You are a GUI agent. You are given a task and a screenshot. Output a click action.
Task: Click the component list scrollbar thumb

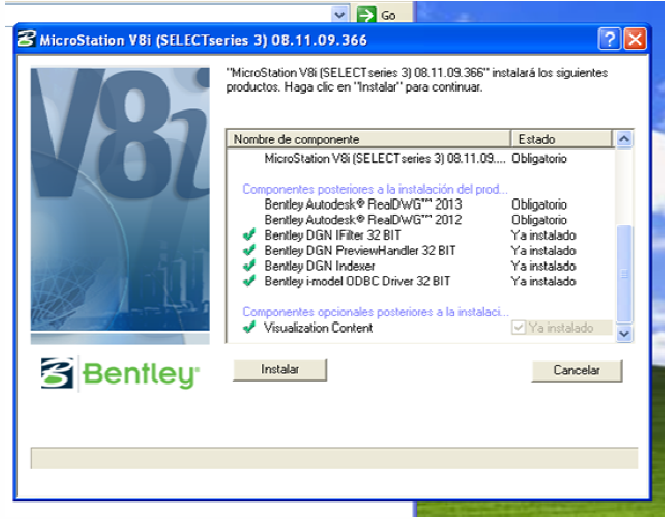624,273
